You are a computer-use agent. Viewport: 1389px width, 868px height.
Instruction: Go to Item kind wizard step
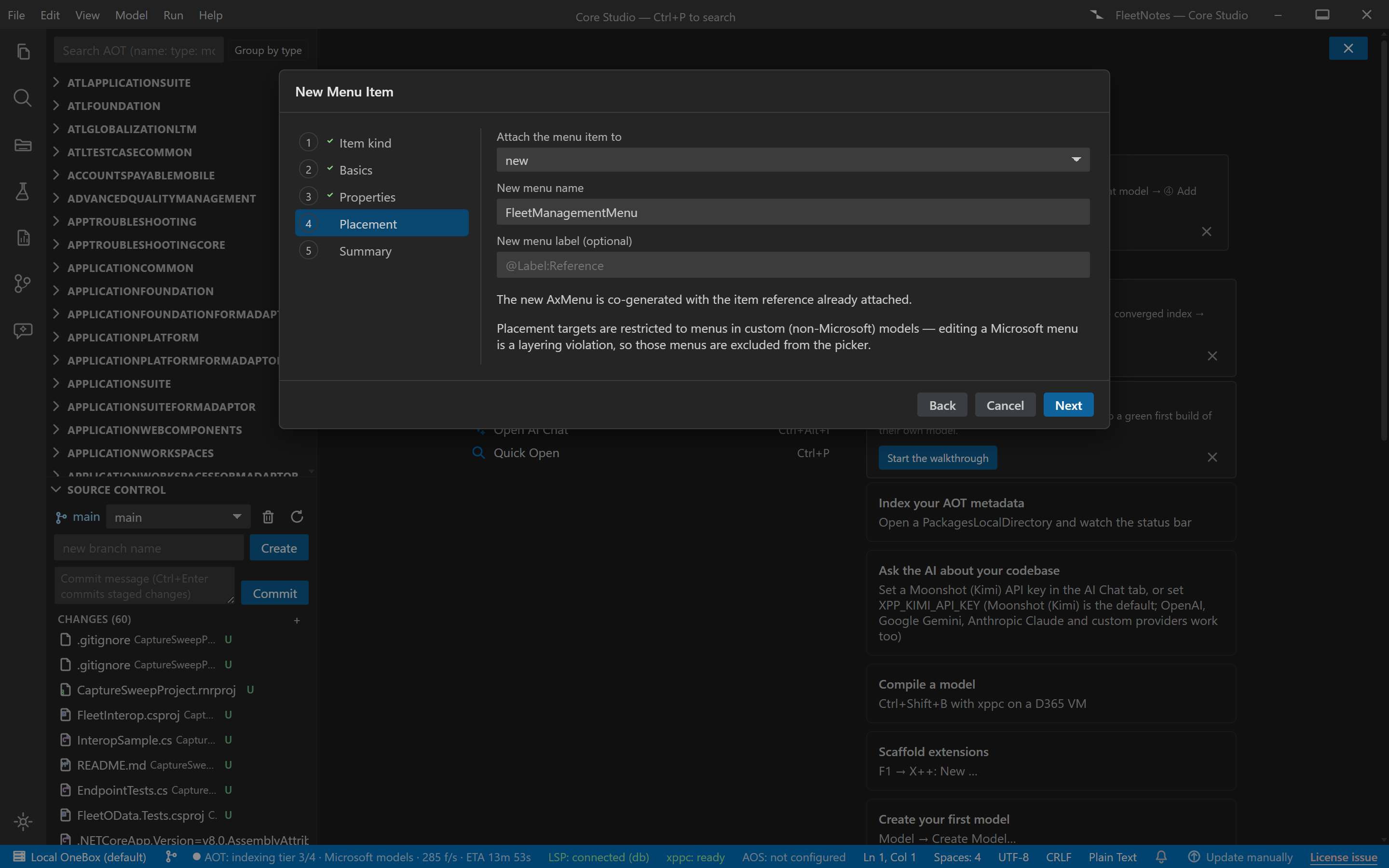(381, 142)
